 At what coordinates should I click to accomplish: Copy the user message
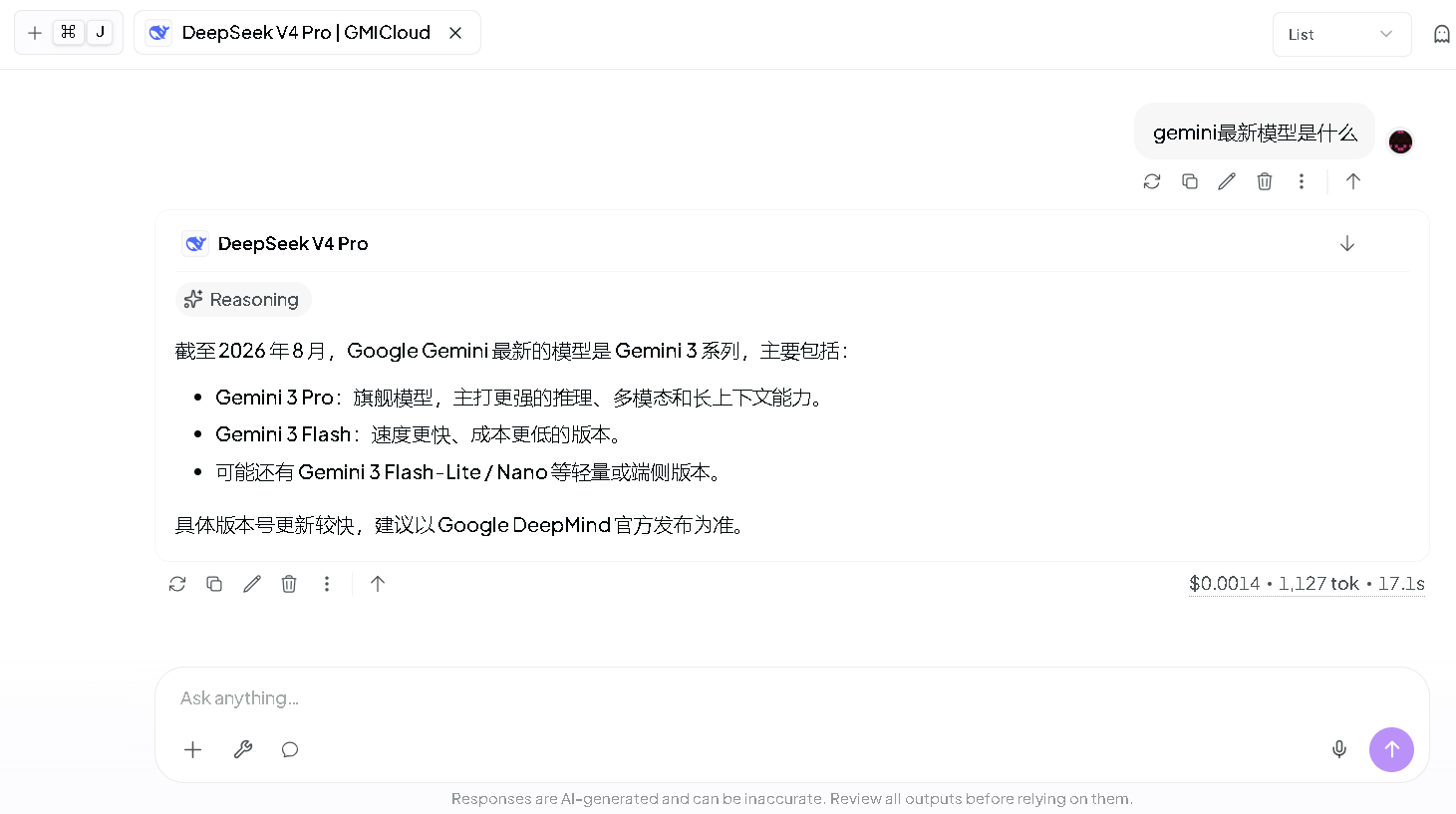[1190, 181]
